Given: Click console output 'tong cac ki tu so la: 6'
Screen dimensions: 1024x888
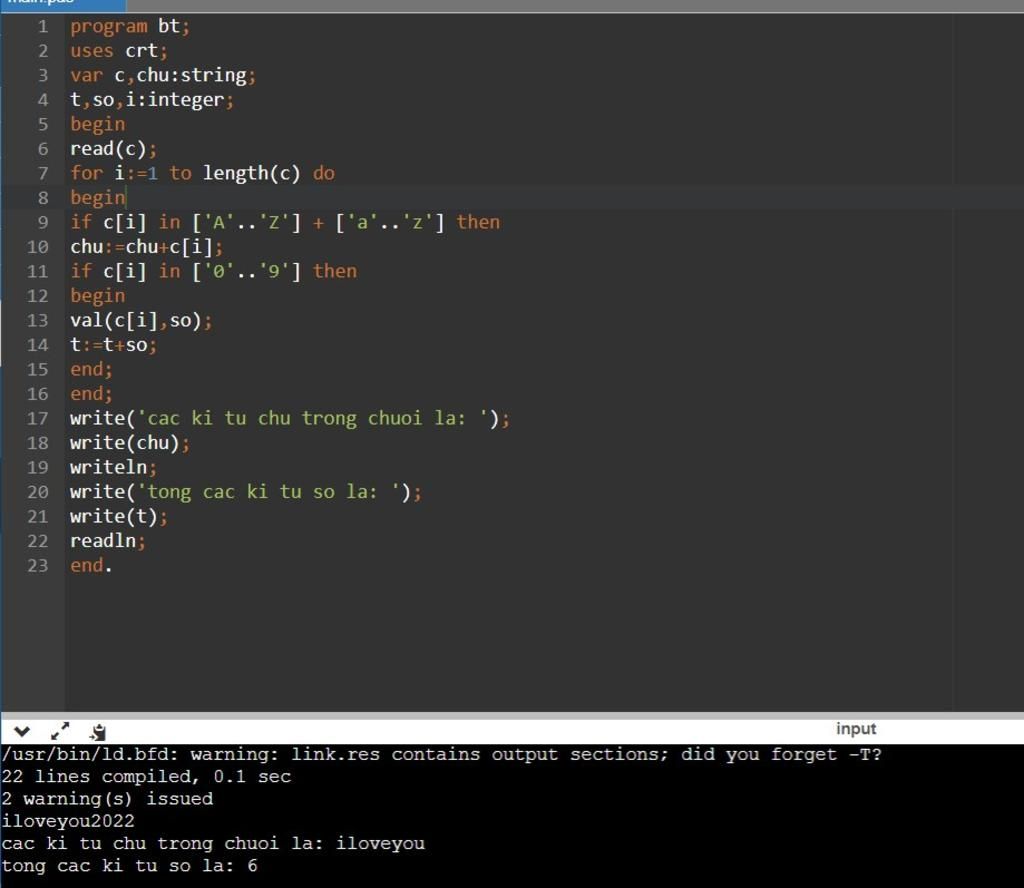Looking at the screenshot, I should click(x=129, y=866).
